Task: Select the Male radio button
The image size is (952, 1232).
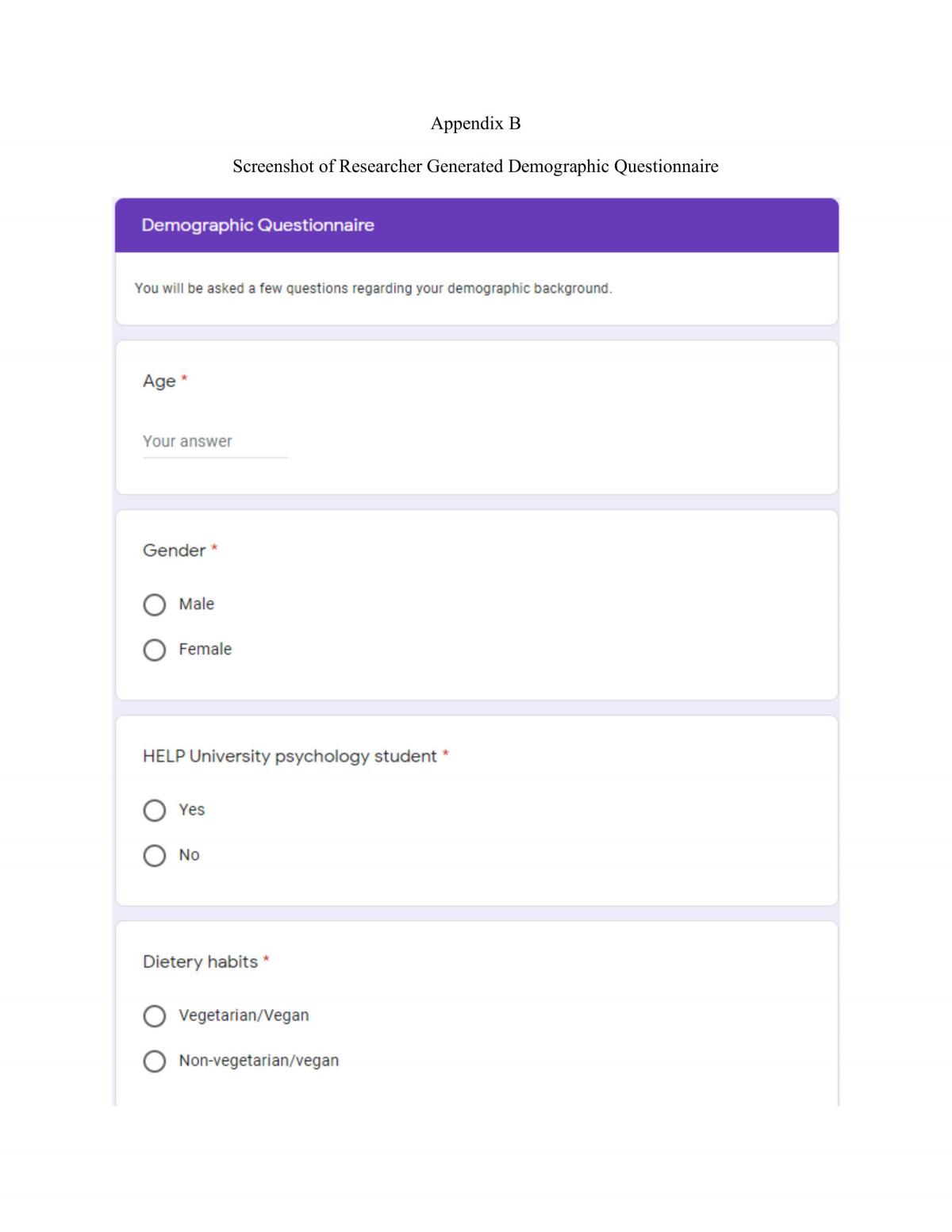Action: (x=155, y=605)
